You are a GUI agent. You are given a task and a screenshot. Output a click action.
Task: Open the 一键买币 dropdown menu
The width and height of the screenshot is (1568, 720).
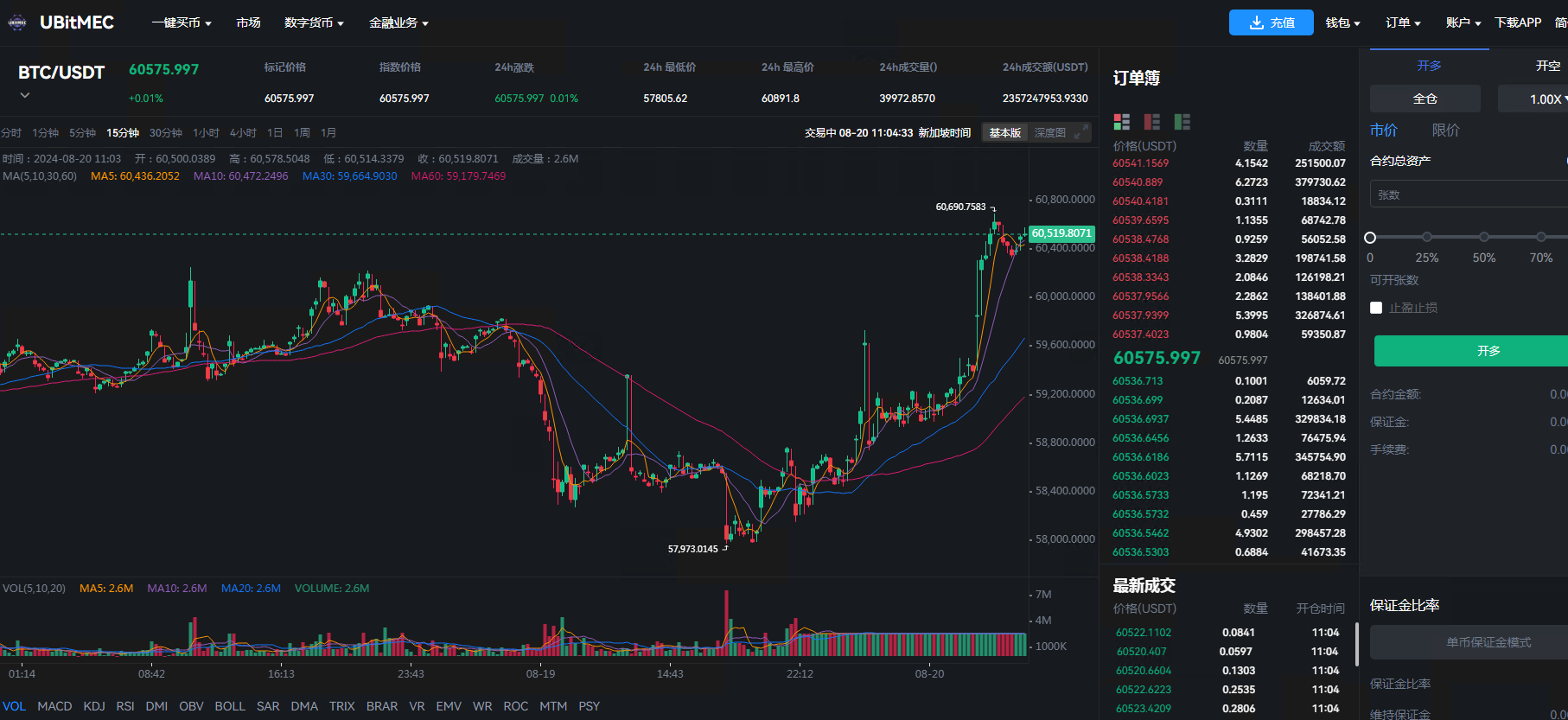click(182, 22)
